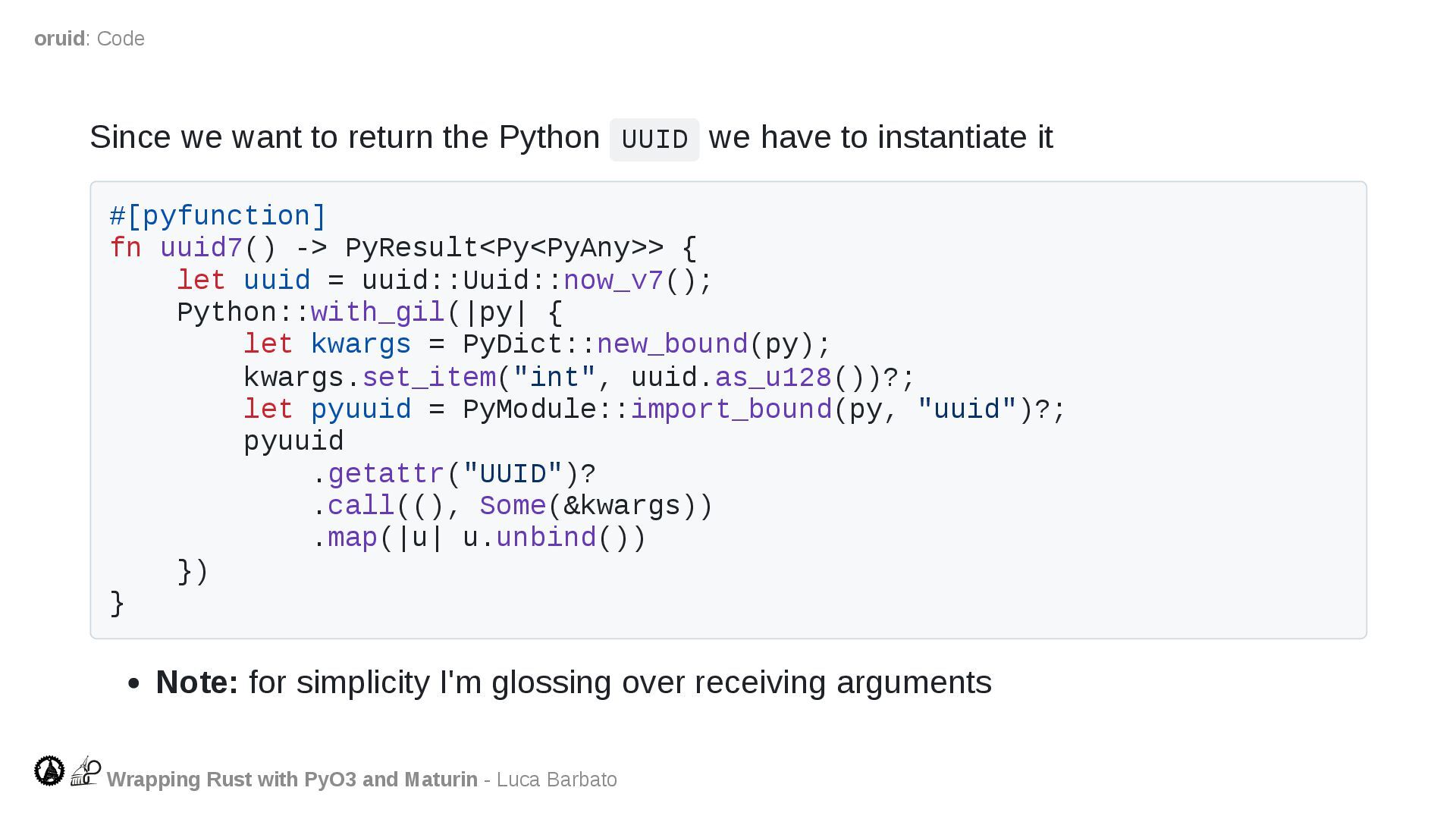The image size is (1456, 819).
Task: Click the Some(&kwargs) argument
Action: 595,506
